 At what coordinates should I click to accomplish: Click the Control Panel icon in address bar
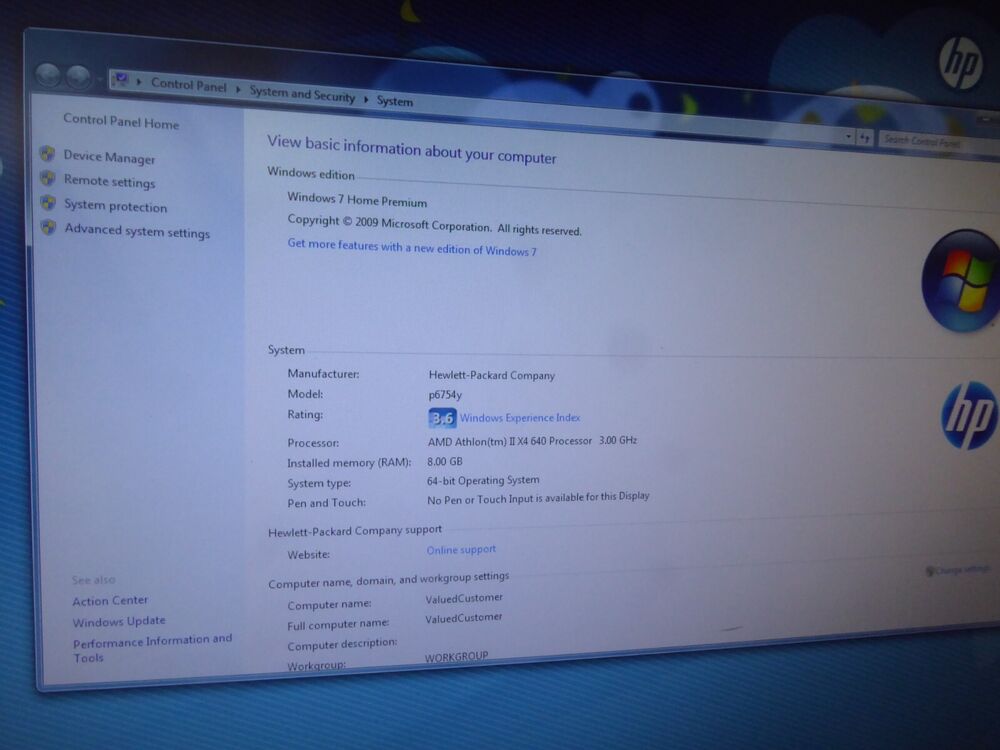tap(120, 80)
